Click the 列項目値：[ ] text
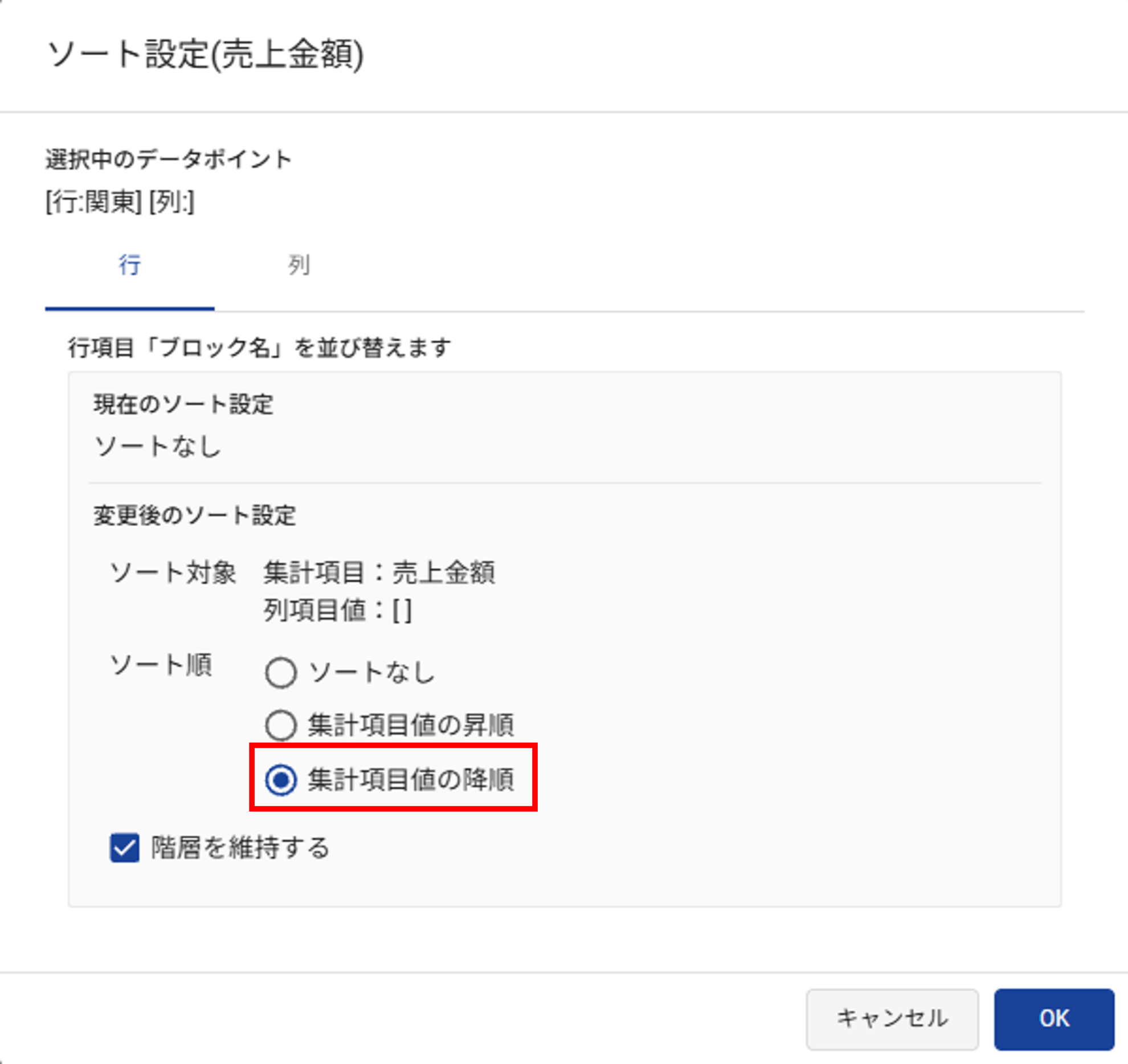 pyautogui.click(x=337, y=611)
